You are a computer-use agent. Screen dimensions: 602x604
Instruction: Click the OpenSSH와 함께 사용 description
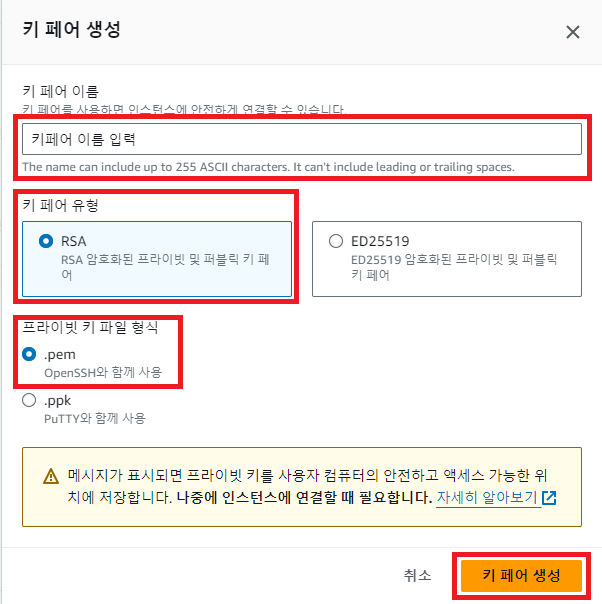pyautogui.click(x=103, y=372)
